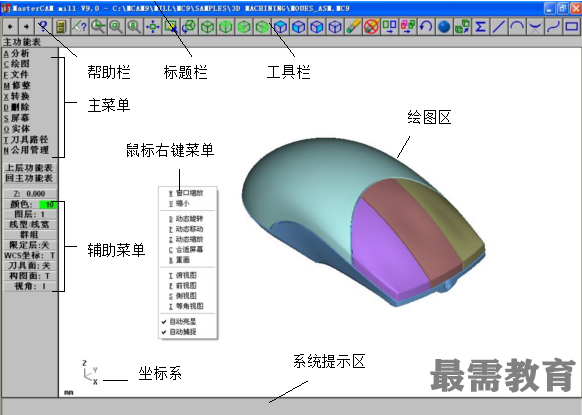Choose 动态移动 from the right-click menu
Screen dimensions: 582x415
pos(187,229)
